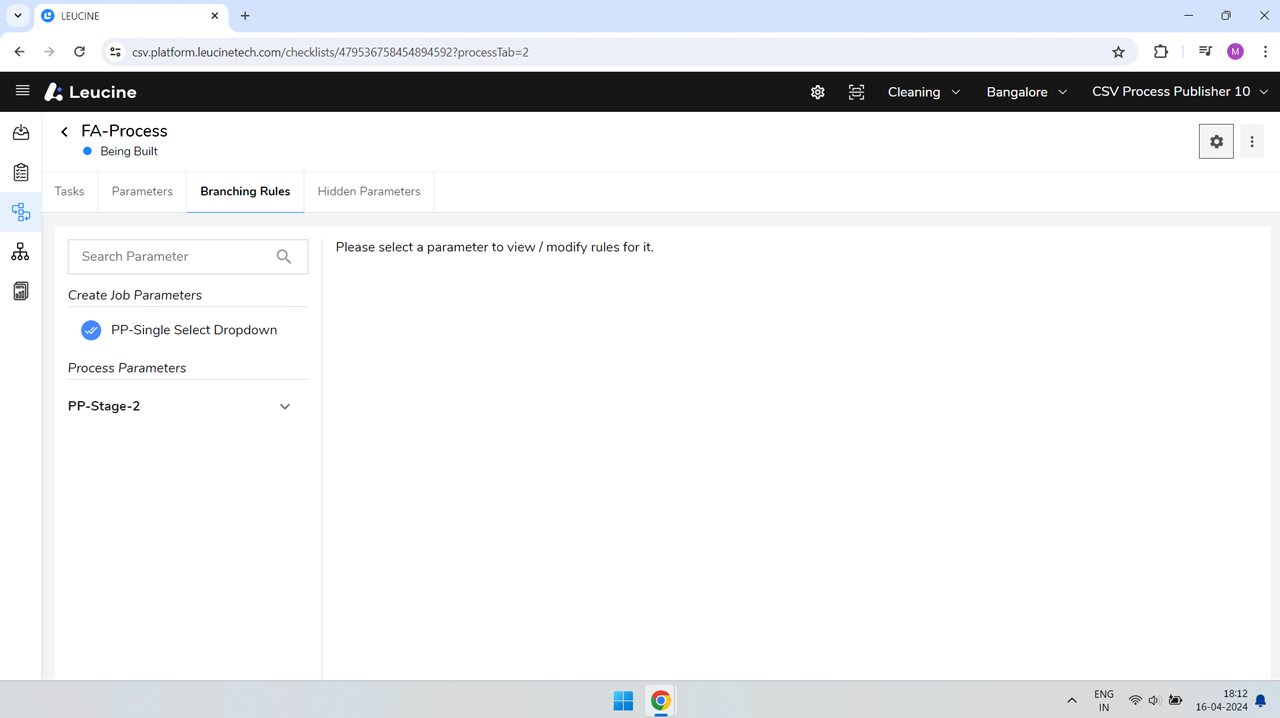1280x718 pixels.
Task: Open CSV Process Publisher 10 user dropdown
Action: (1180, 92)
